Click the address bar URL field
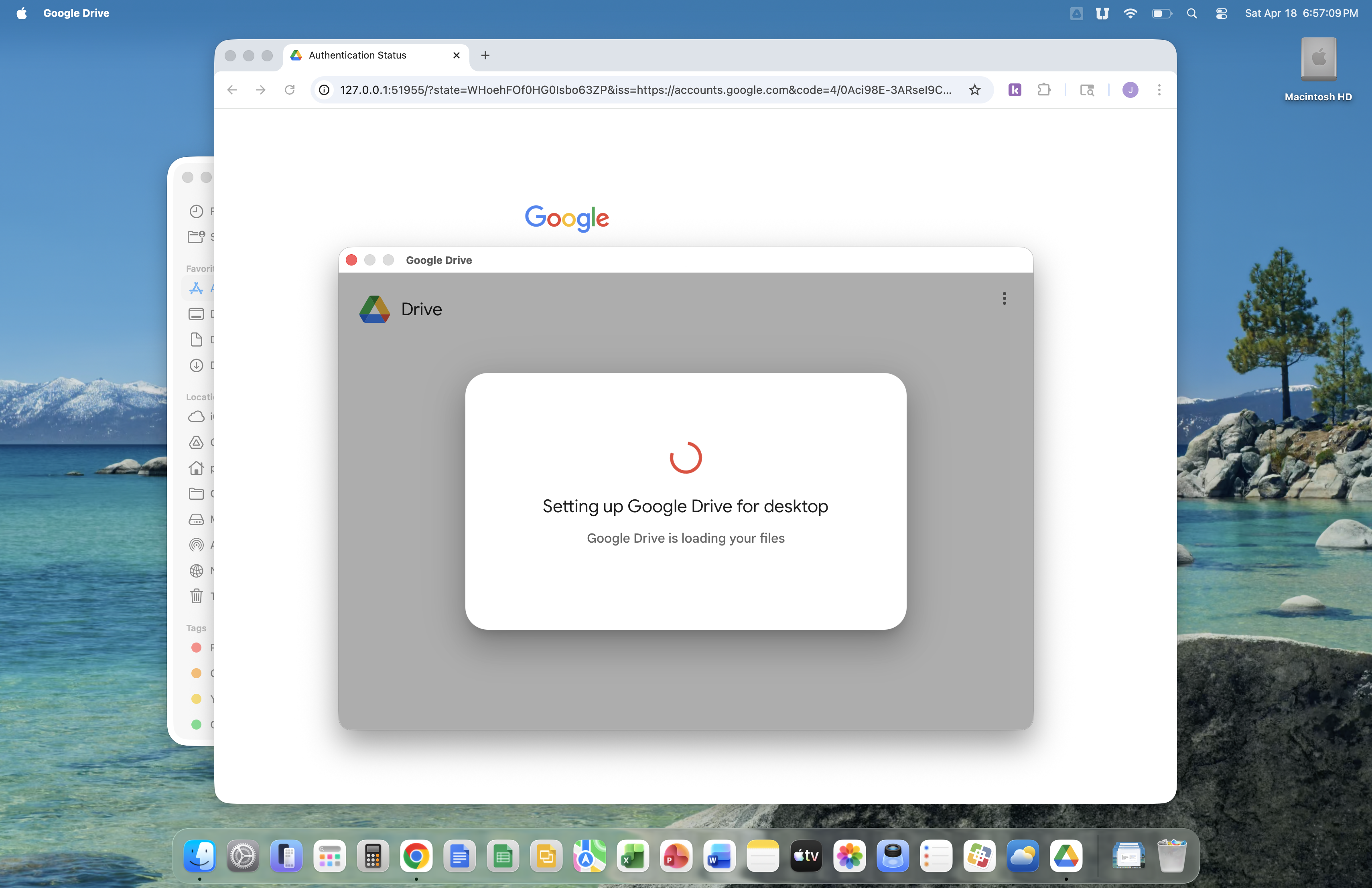Image resolution: width=1372 pixels, height=888 pixels. 645,90
